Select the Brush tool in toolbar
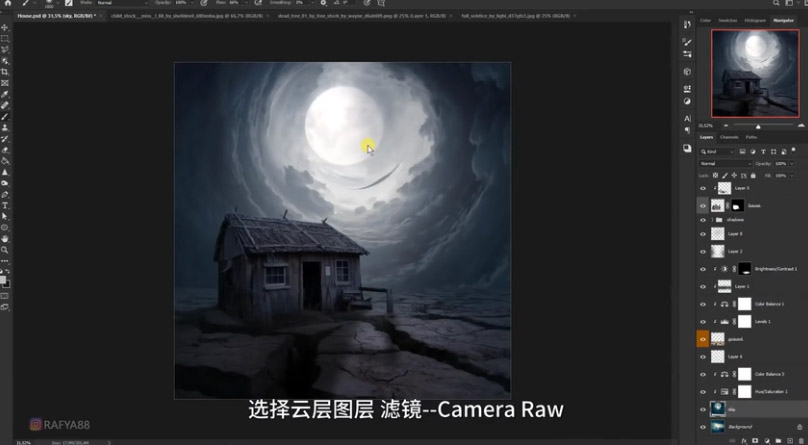 pyautogui.click(x=5, y=116)
